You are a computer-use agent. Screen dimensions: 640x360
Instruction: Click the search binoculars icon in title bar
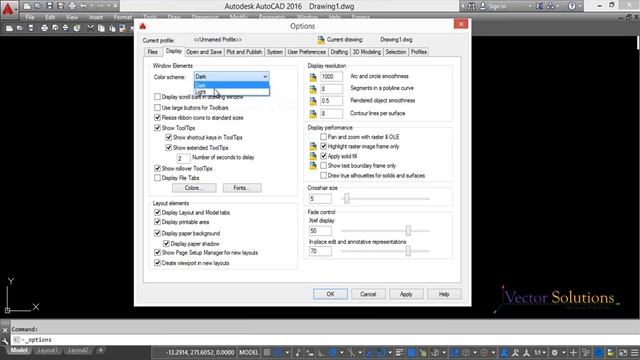471,6
